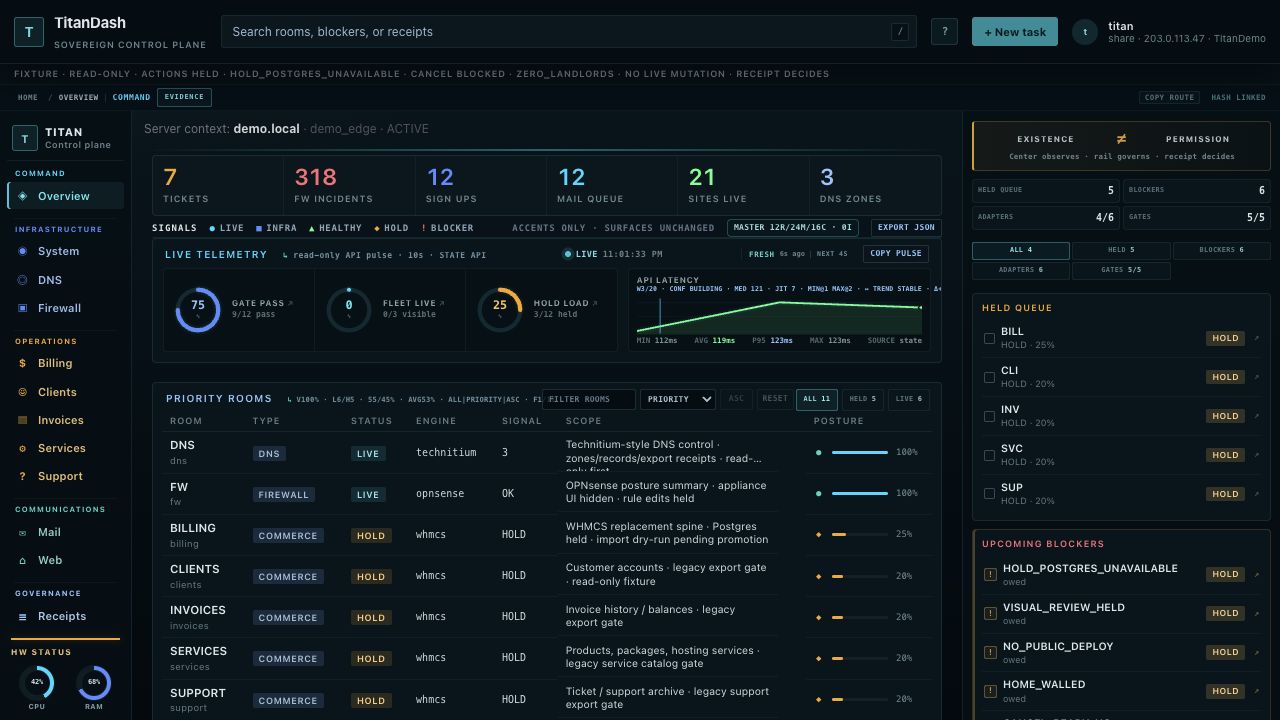The image size is (1280, 720).
Task: Check the INV held queue checkbox
Action: coord(989,416)
